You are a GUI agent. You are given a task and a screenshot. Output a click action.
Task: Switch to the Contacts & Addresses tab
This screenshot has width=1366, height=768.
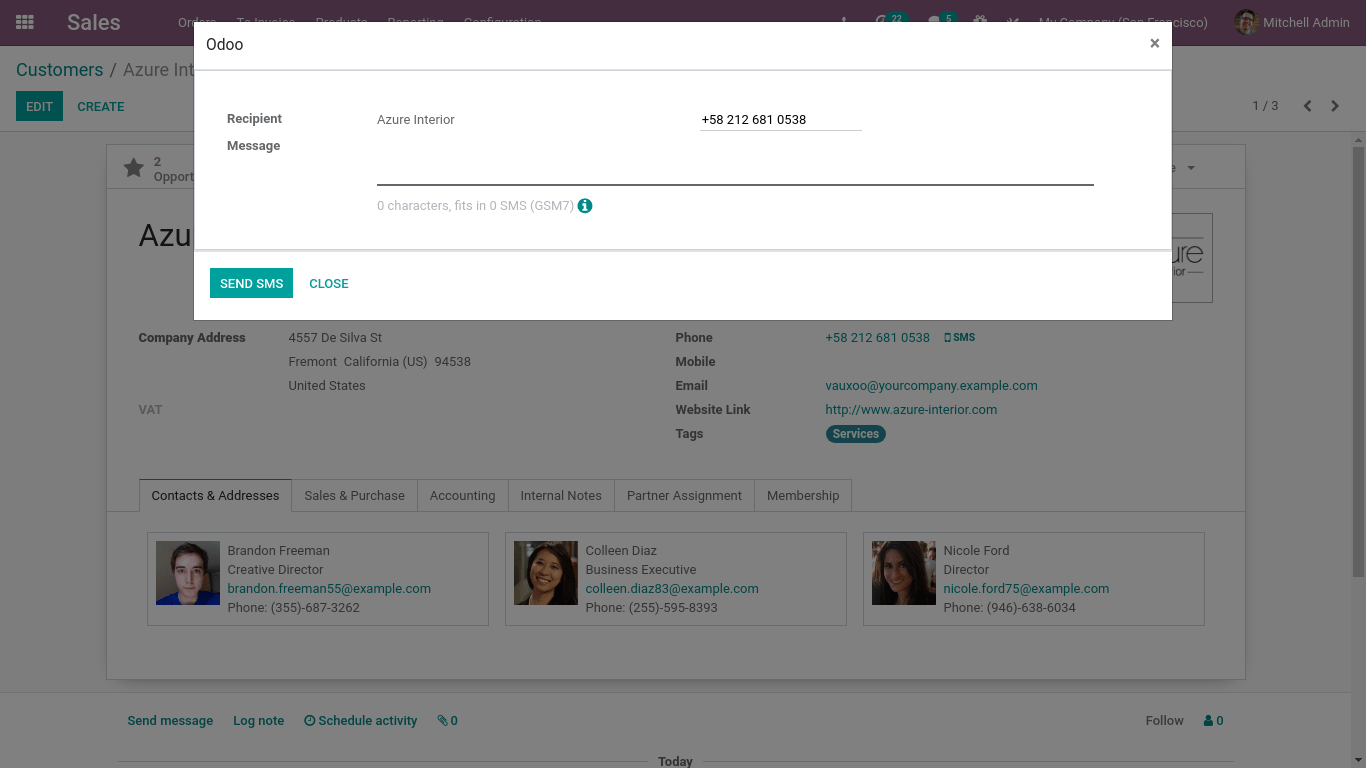pyautogui.click(x=215, y=495)
